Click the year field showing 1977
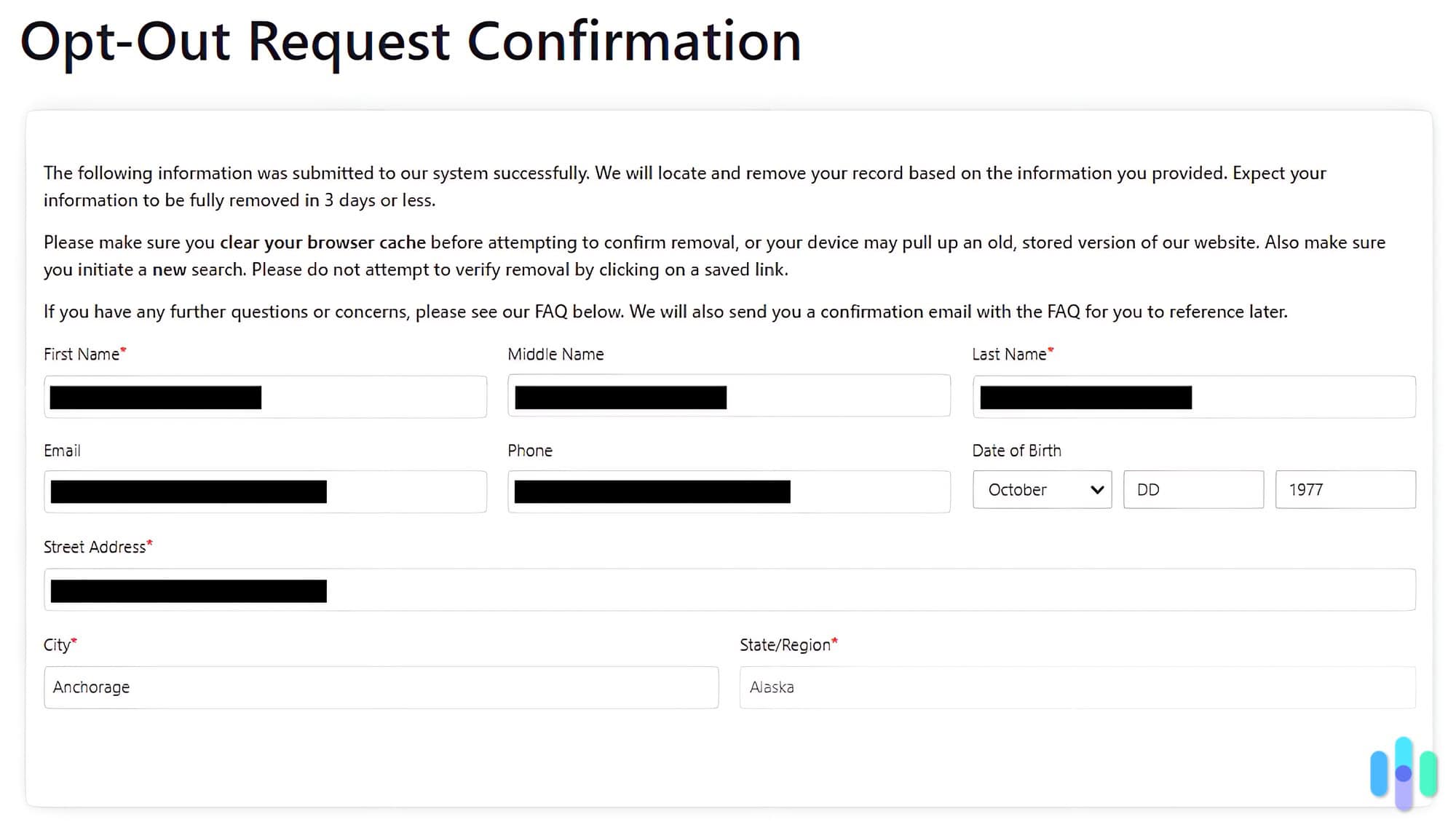The height and width of the screenshot is (830, 1456). pos(1345,489)
